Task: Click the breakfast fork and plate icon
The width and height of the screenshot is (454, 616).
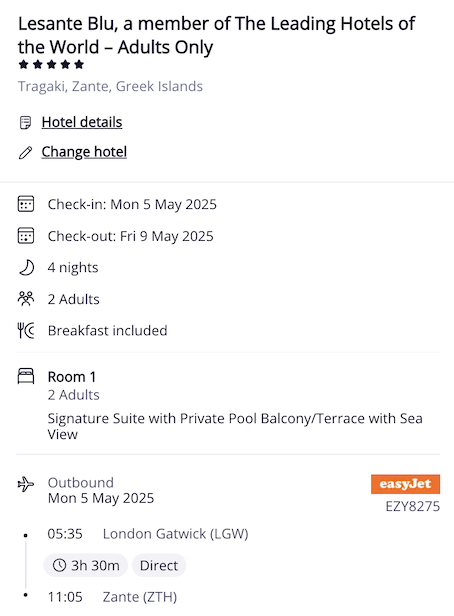Action: 26,330
